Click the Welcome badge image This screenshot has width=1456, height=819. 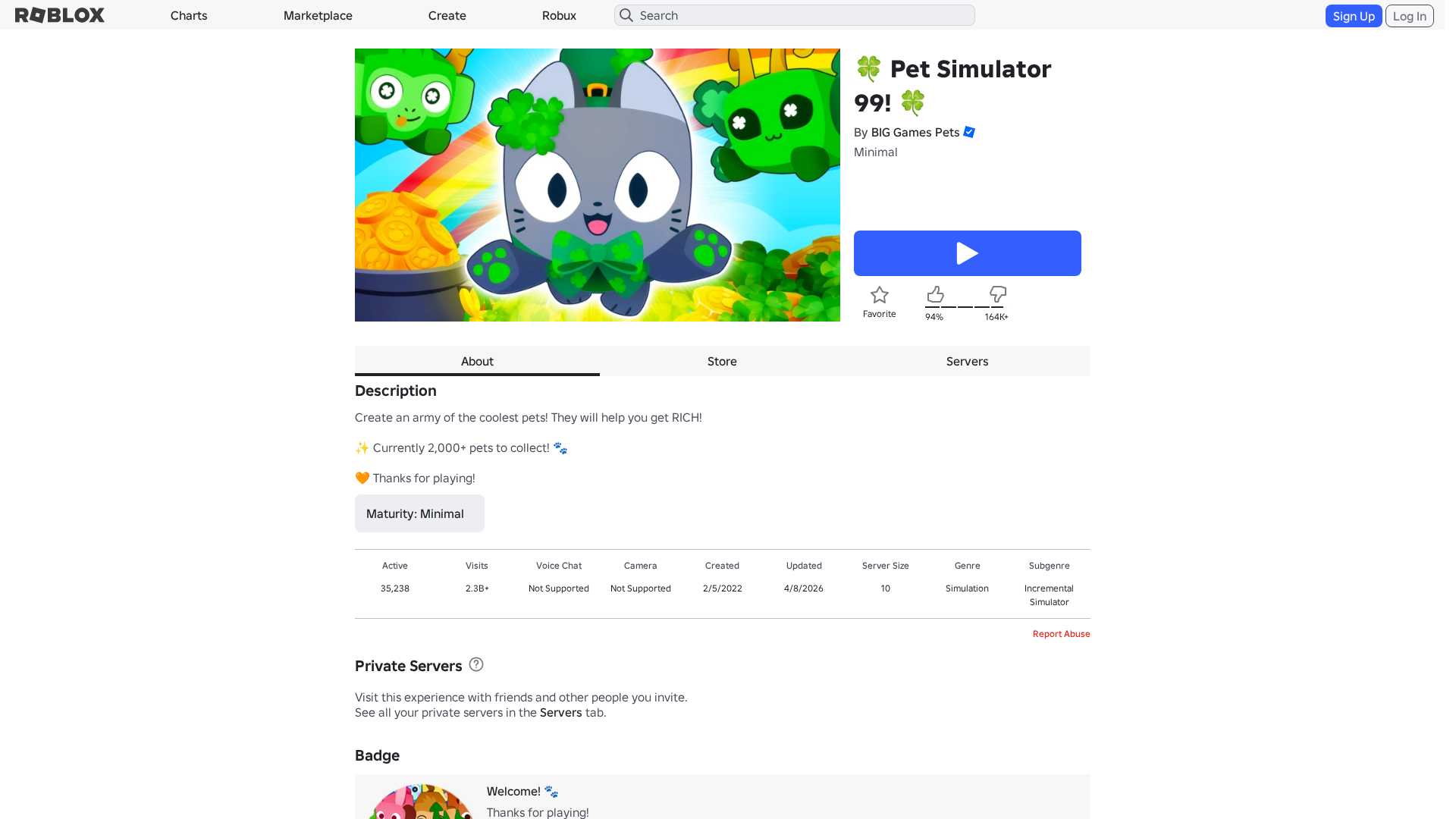pyautogui.click(x=420, y=802)
